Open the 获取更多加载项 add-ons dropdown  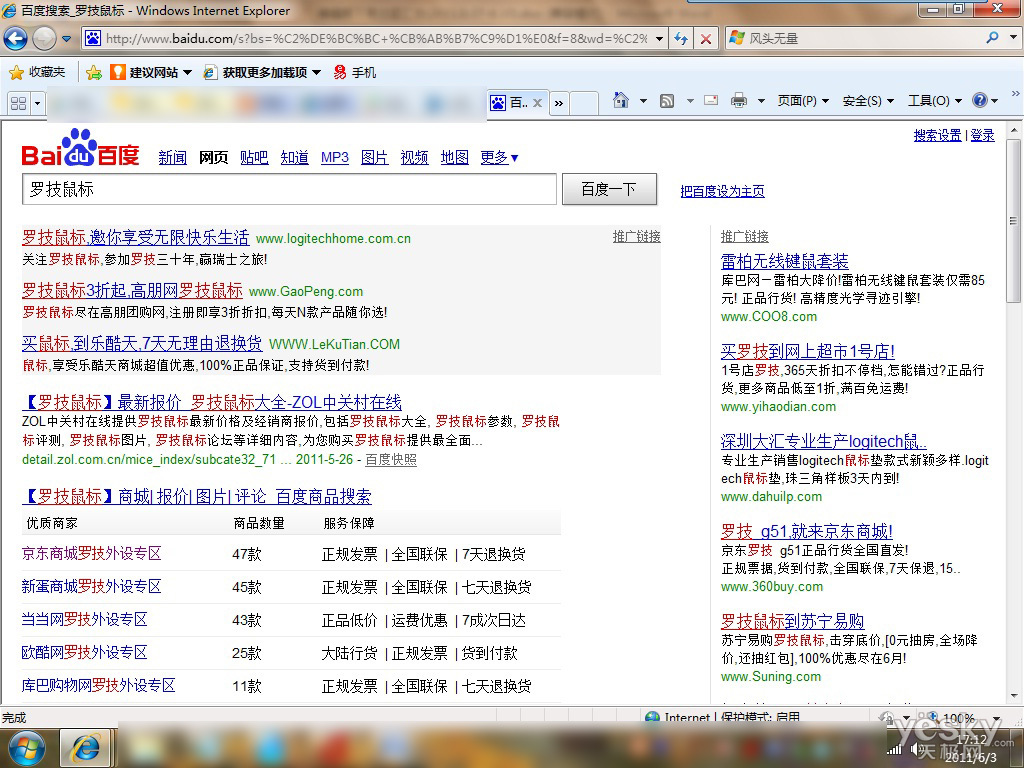[263, 72]
